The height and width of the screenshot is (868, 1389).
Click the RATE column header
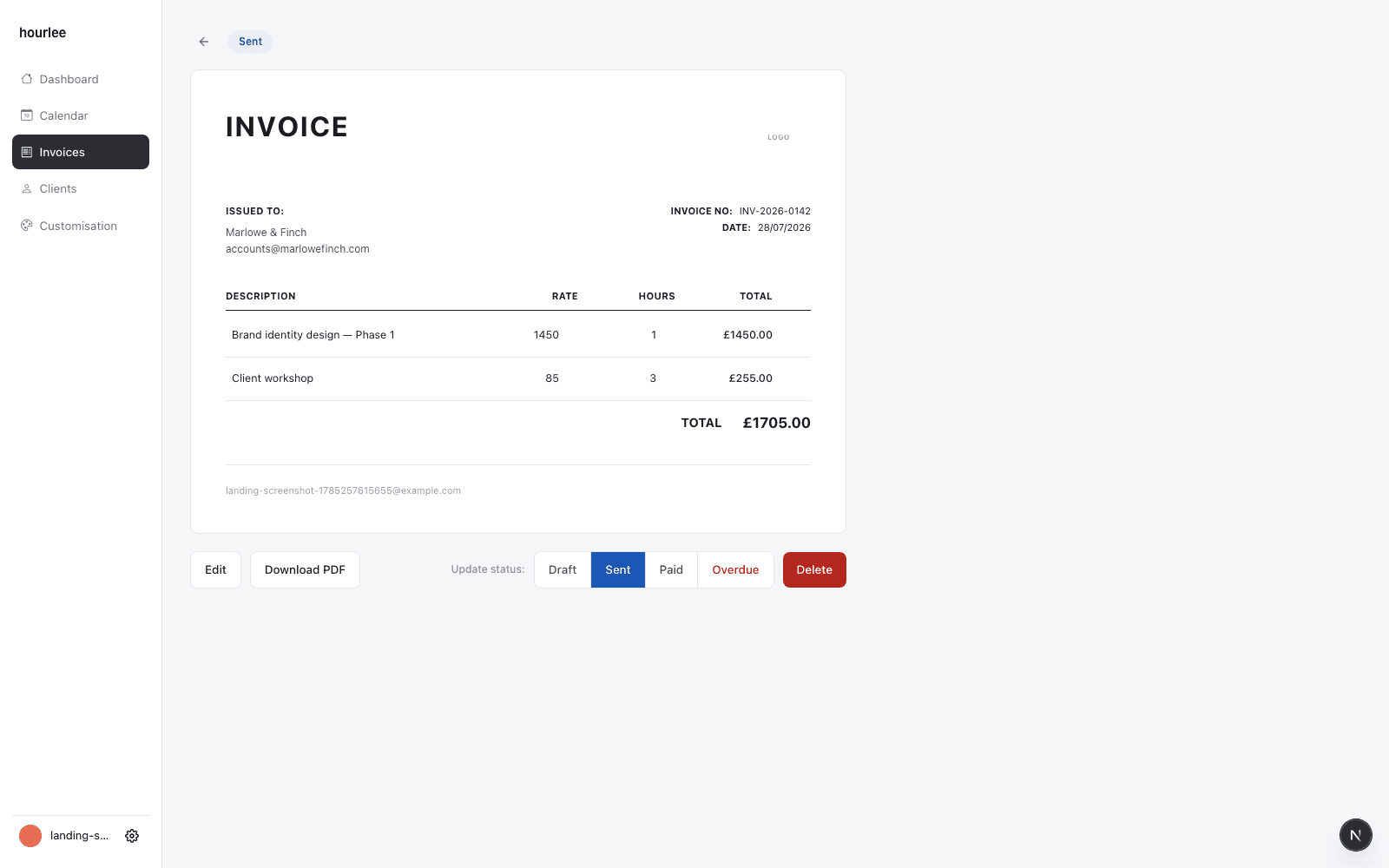tap(564, 297)
